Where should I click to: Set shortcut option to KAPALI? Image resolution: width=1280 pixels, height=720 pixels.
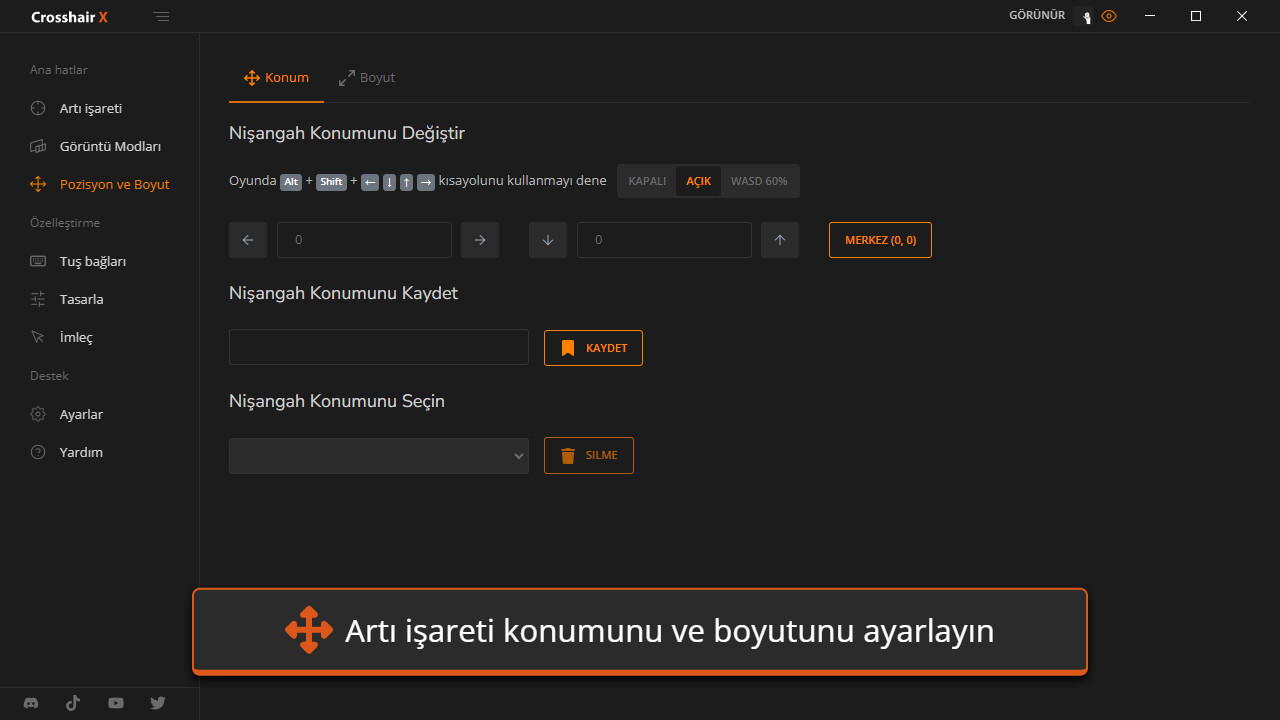[647, 181]
